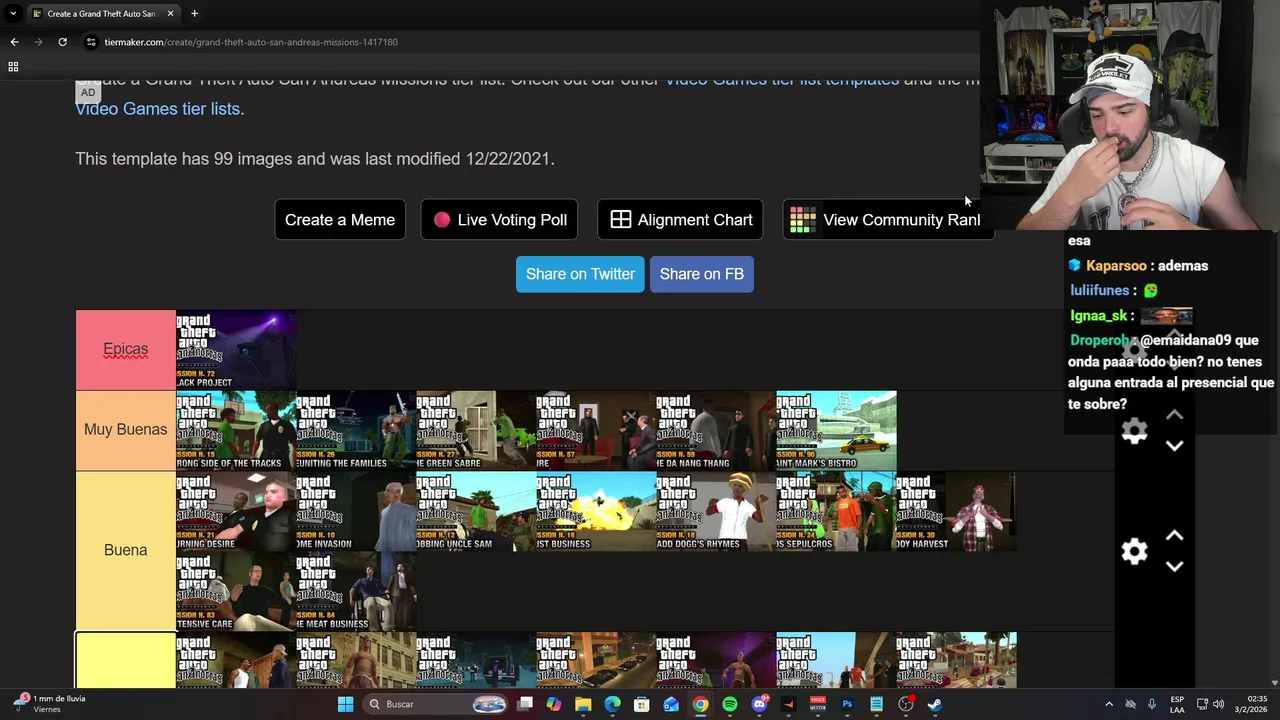The height and width of the screenshot is (720, 1280).
Task: Select Home Invasion mission thumbnail
Action: pyautogui.click(x=356, y=511)
